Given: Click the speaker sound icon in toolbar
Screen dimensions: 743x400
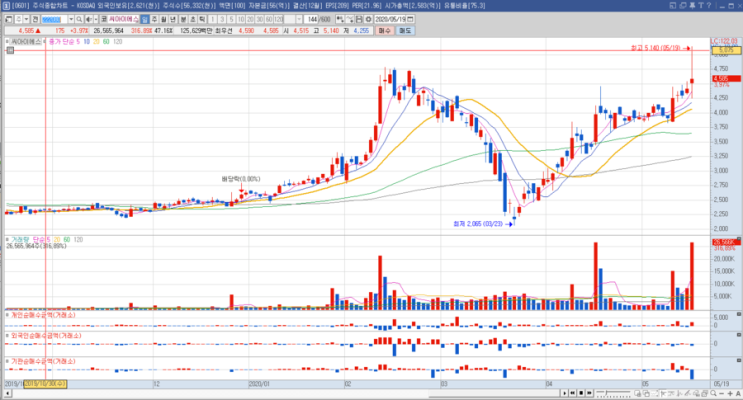Looking at the screenshot, I should point(89,19).
